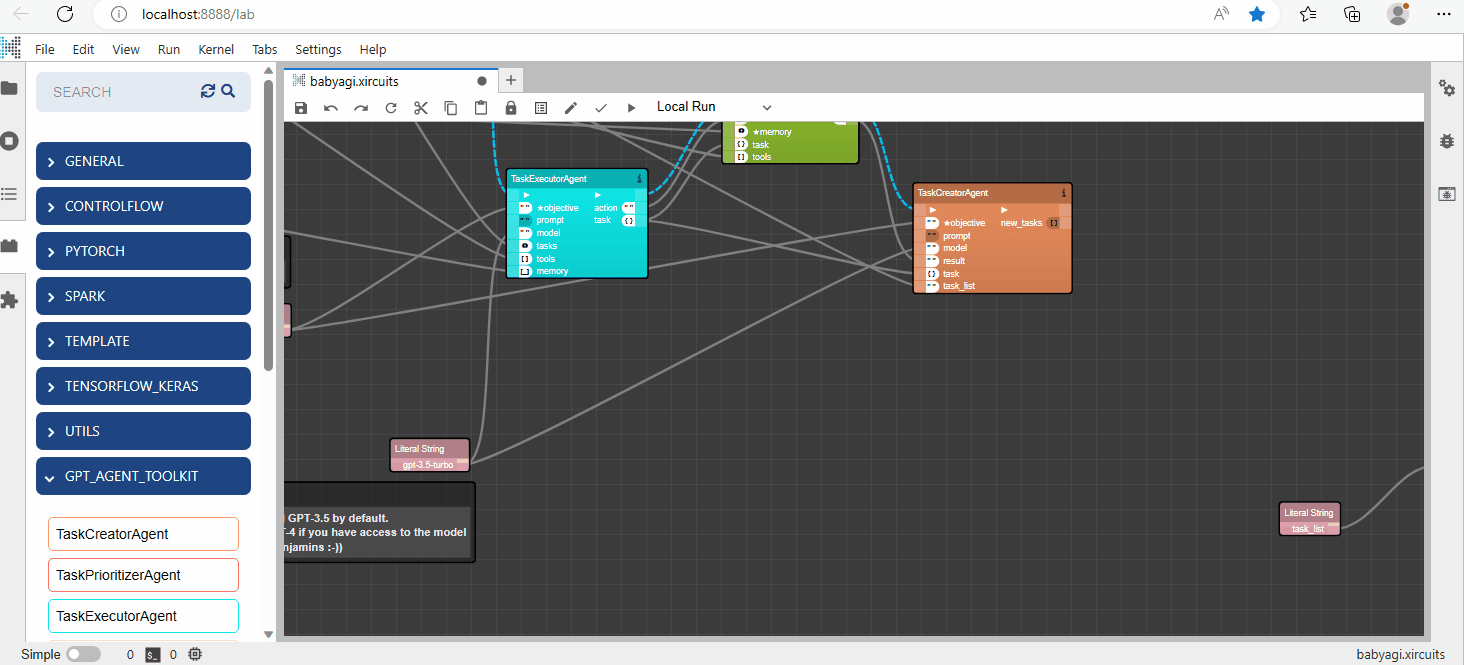The image size is (1464, 665).
Task: Expand the PYTORCH component category
Action: [143, 251]
